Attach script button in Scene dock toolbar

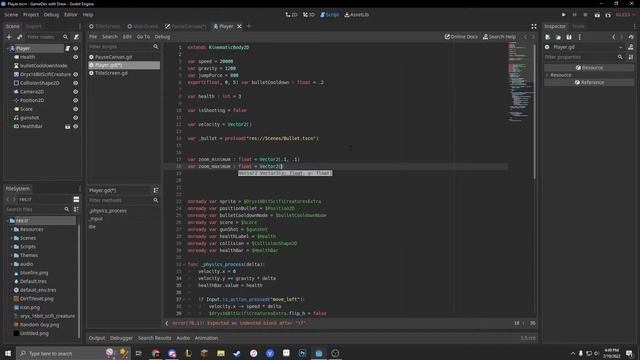(x=76, y=37)
